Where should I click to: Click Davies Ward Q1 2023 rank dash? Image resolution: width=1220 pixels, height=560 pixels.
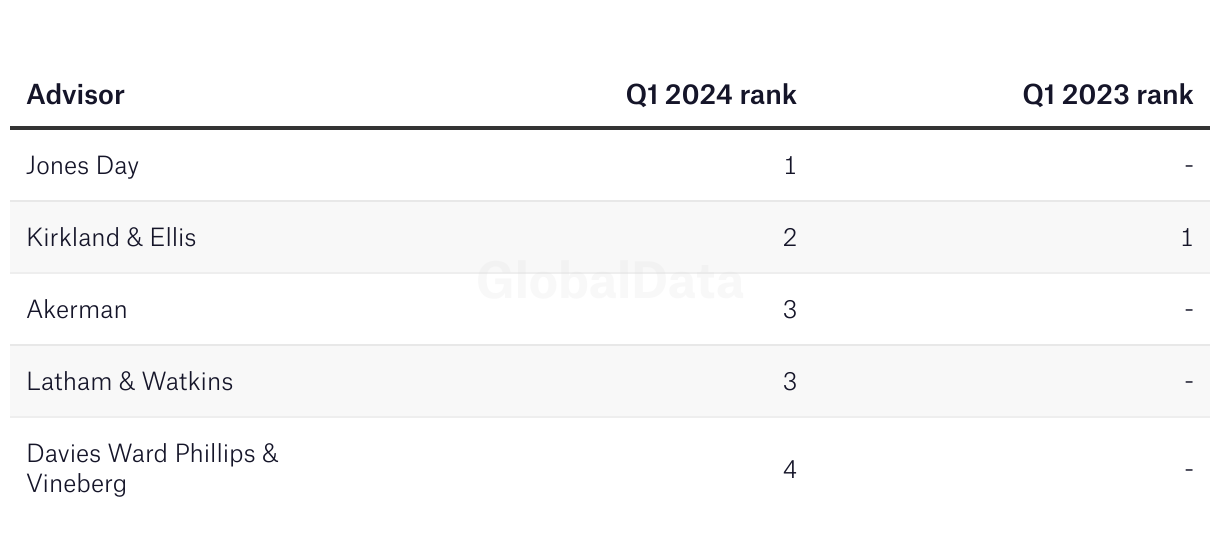(x=1189, y=469)
